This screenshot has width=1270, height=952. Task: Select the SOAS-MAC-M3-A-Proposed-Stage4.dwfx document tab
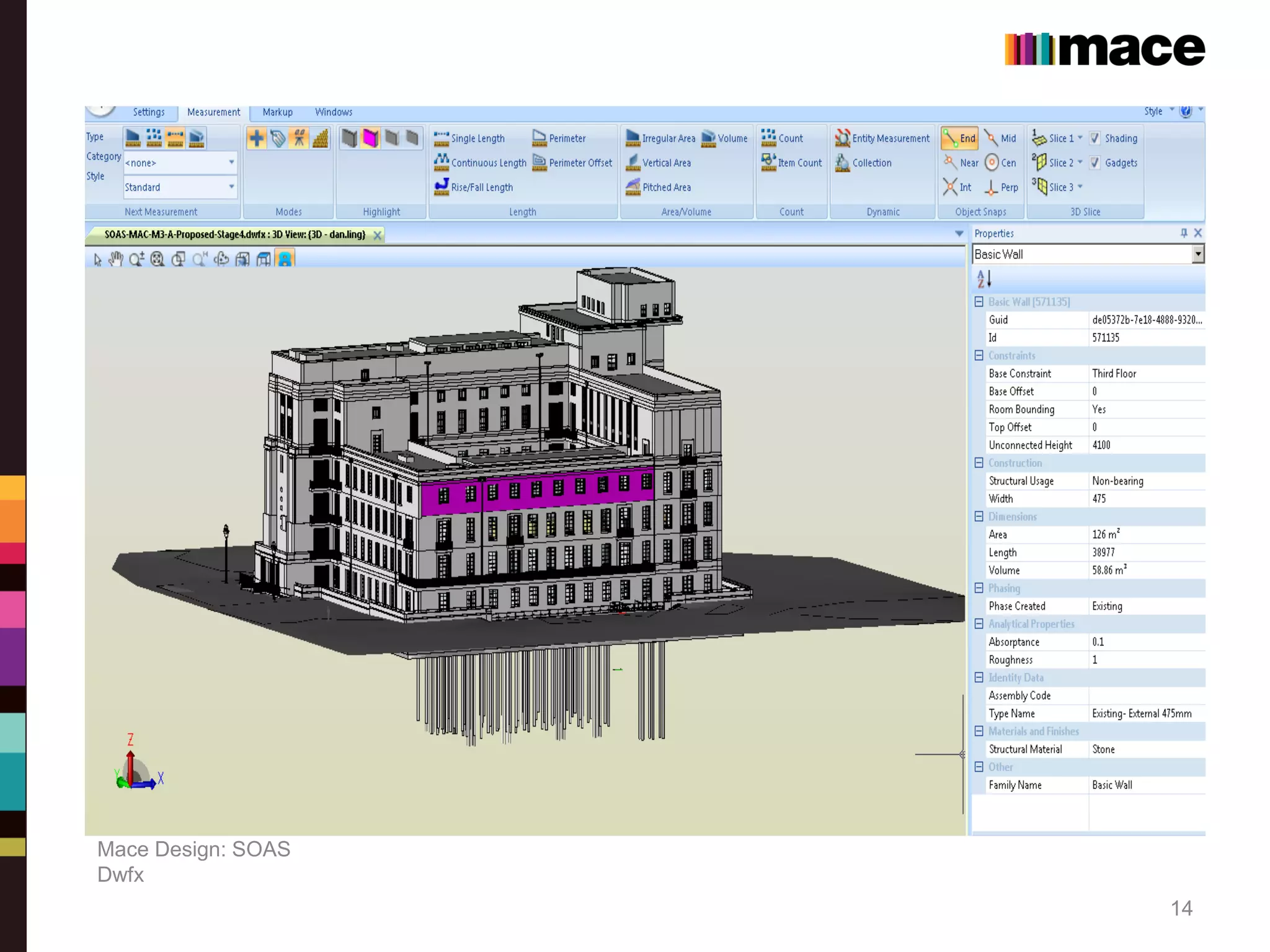[x=234, y=234]
